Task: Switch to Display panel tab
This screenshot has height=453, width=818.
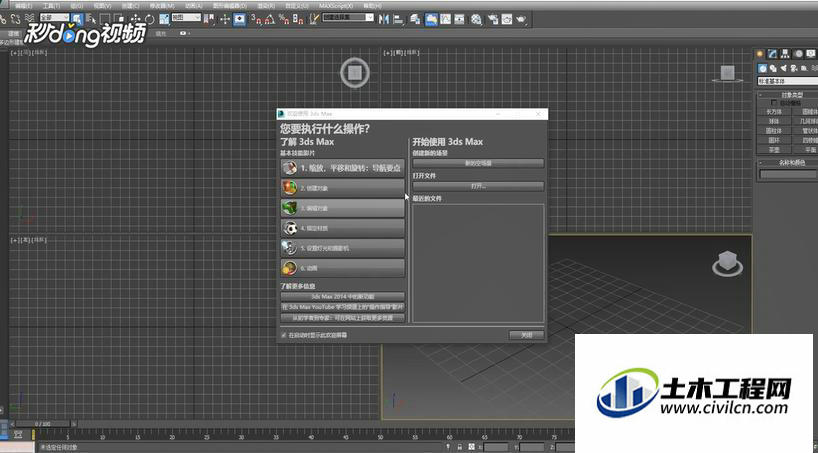Action: (x=811, y=54)
